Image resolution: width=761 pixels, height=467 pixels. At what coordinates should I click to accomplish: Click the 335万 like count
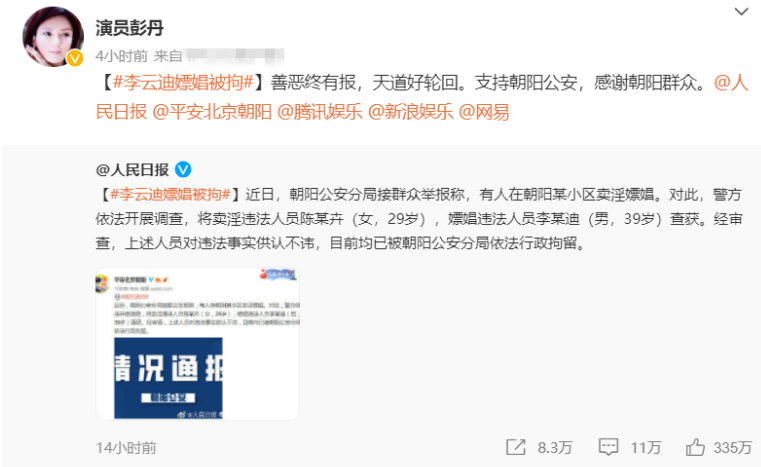732,447
